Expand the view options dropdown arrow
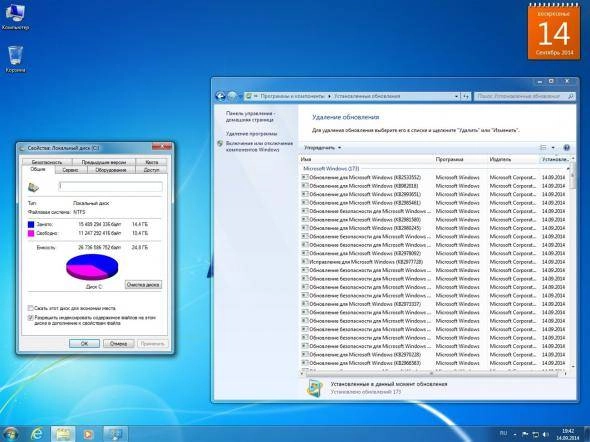This screenshot has height=442, width=590. click(x=553, y=148)
